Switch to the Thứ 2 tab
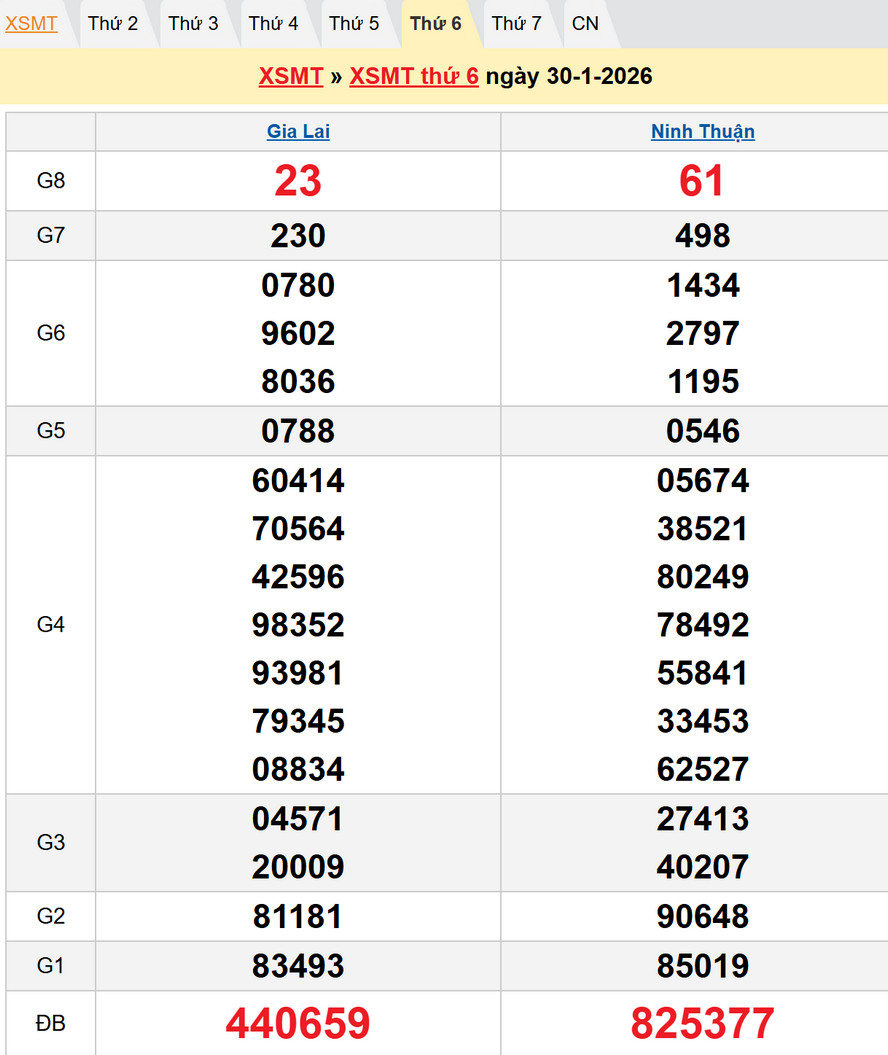The width and height of the screenshot is (888, 1055). 113,23
